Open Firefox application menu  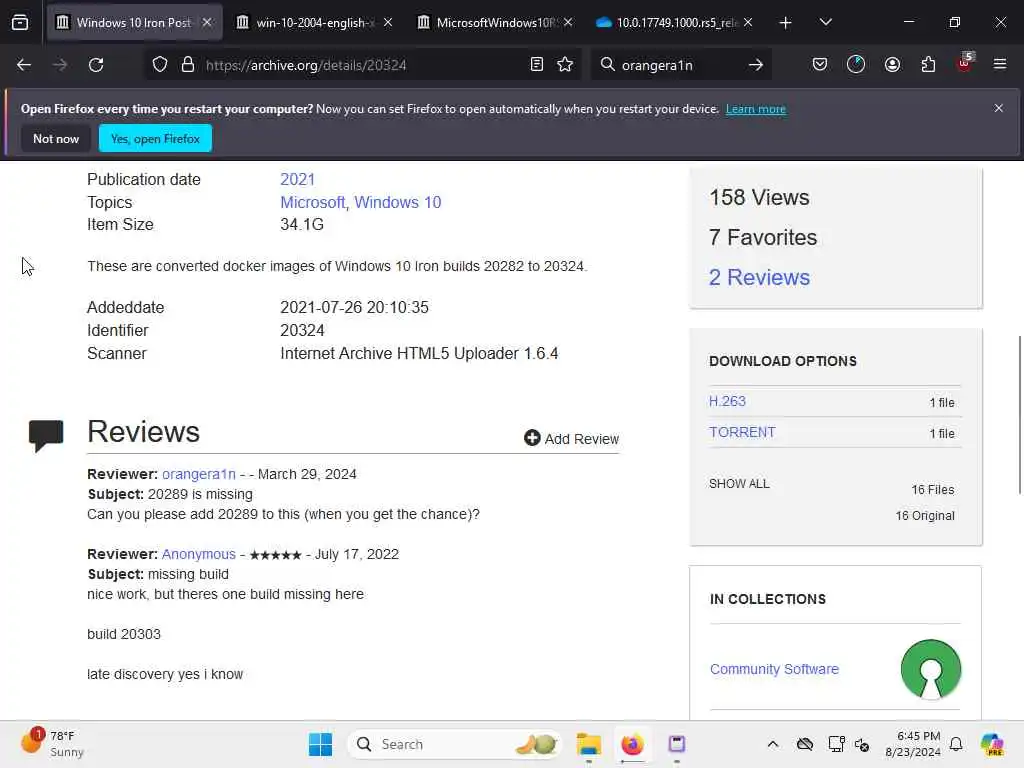(x=1000, y=65)
